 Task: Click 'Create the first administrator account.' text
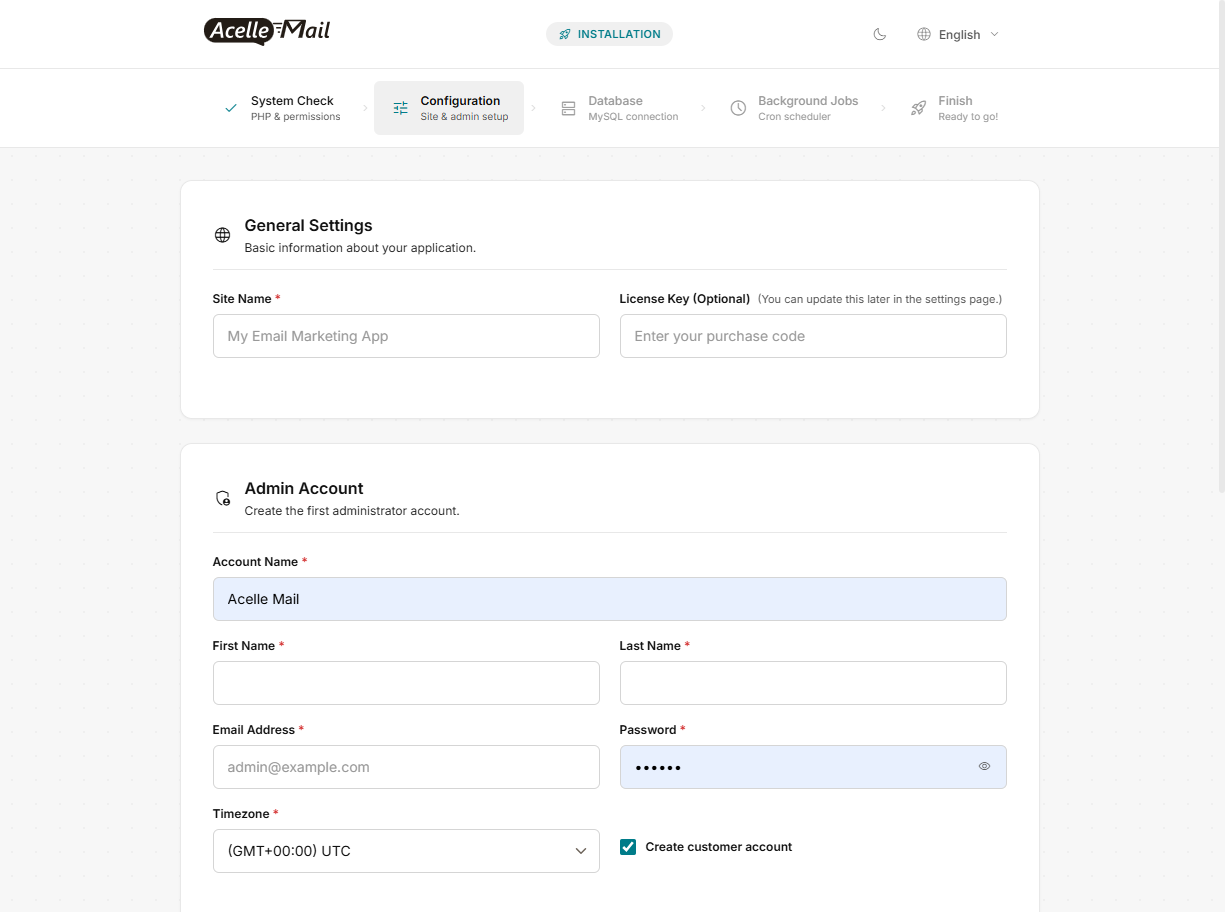click(352, 511)
